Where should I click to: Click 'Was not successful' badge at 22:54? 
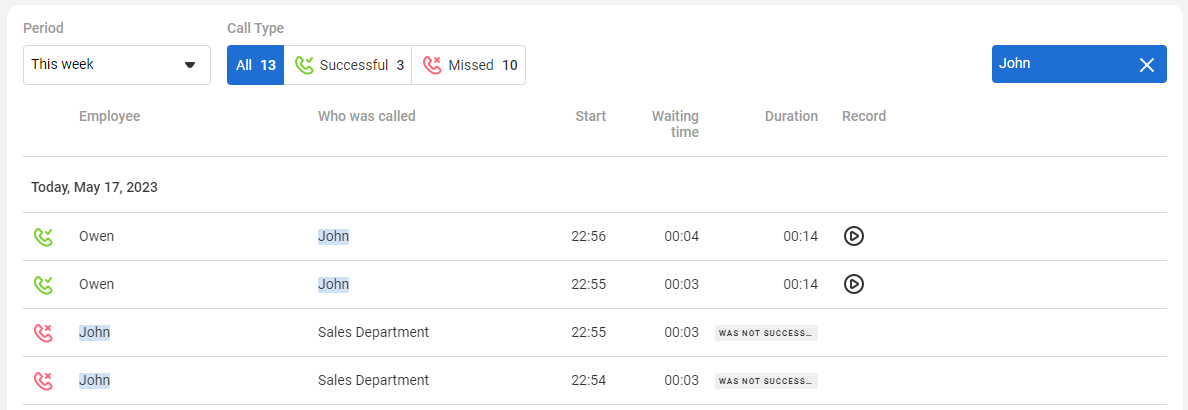click(x=766, y=381)
